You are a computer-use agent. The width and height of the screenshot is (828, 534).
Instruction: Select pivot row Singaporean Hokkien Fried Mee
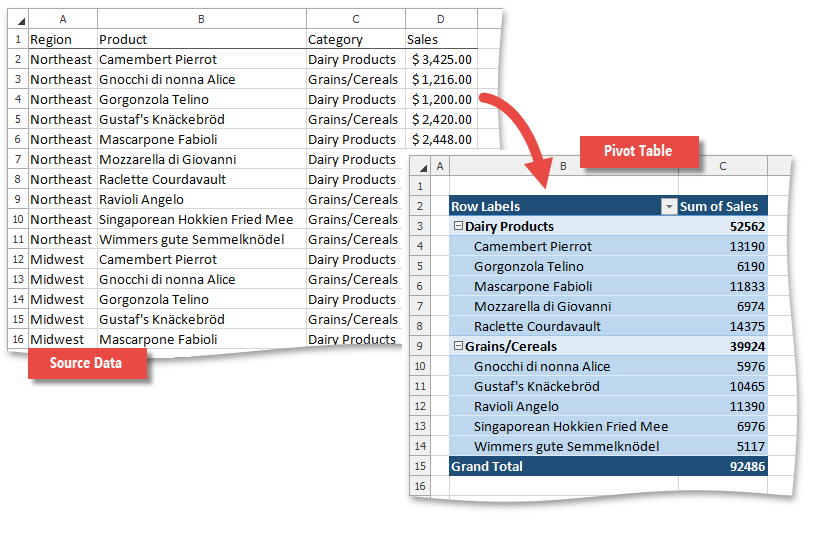point(564,426)
